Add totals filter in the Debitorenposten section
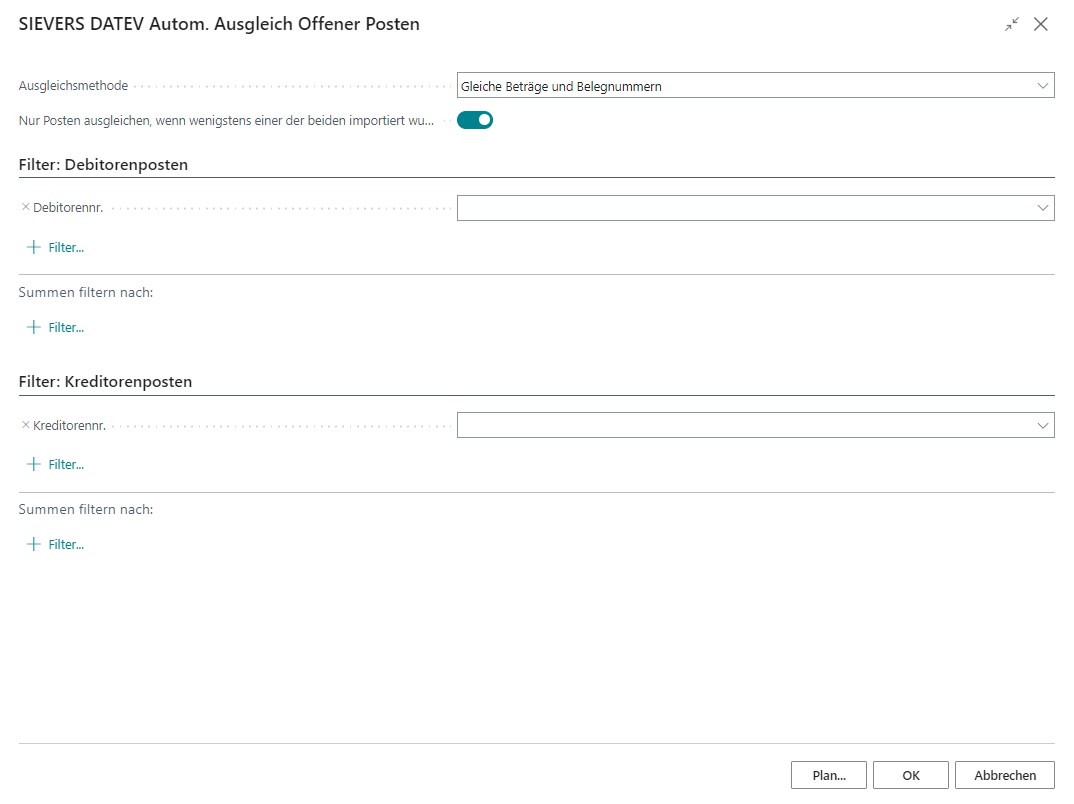The image size is (1074, 804). click(56, 327)
